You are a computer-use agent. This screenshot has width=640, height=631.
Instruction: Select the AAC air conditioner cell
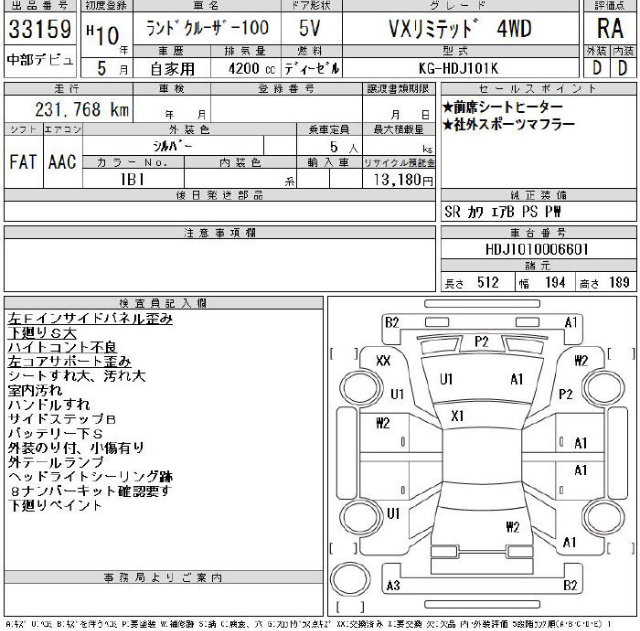coord(61,162)
